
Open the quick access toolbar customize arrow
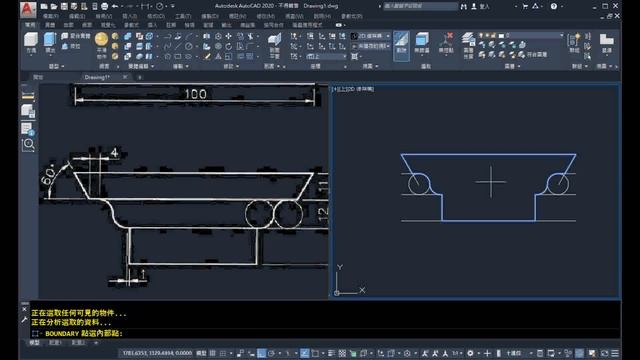pos(173,6)
